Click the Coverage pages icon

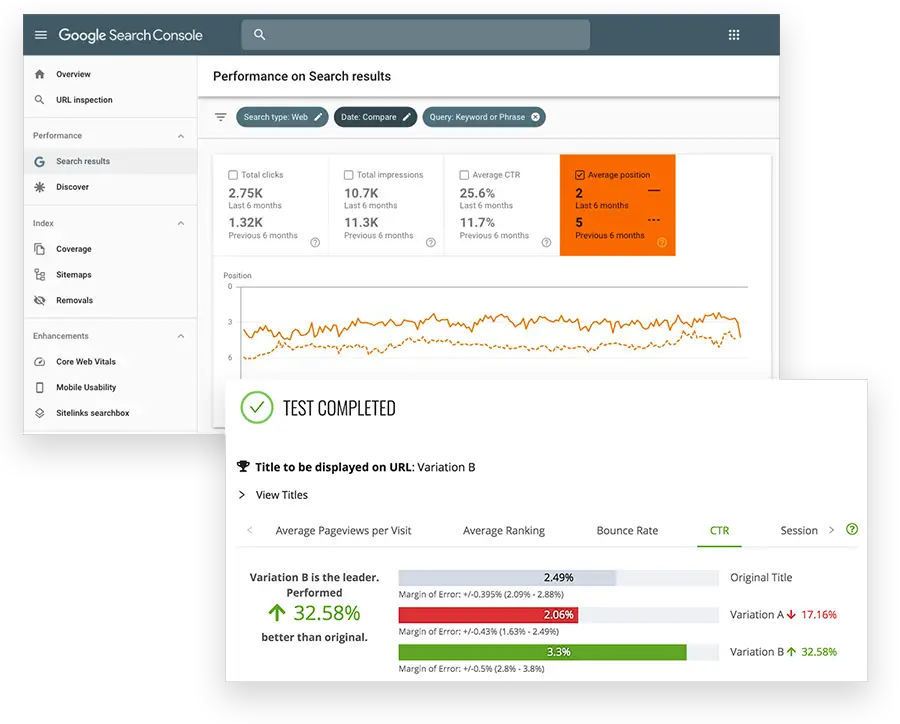point(40,249)
